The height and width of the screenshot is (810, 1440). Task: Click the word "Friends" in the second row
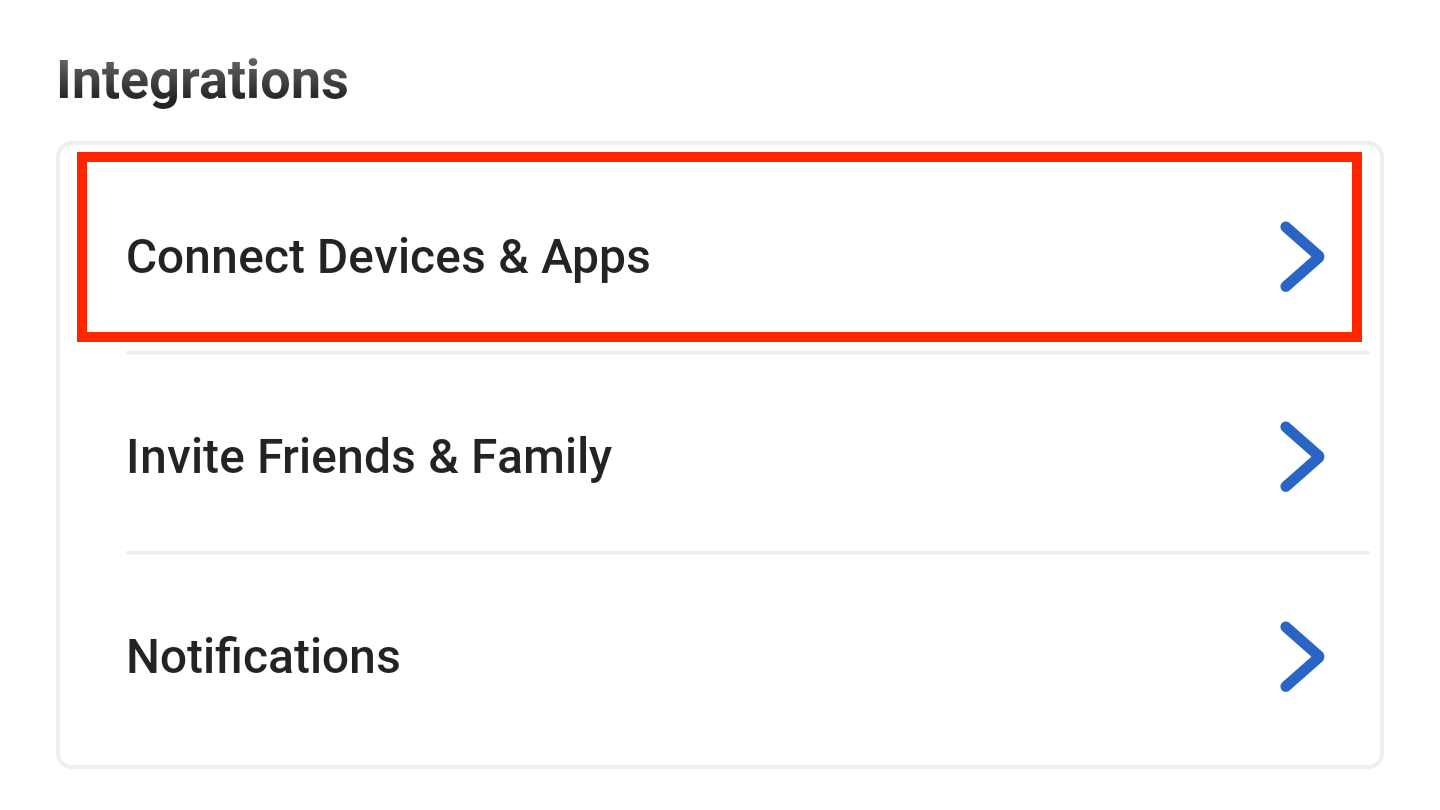click(336, 457)
